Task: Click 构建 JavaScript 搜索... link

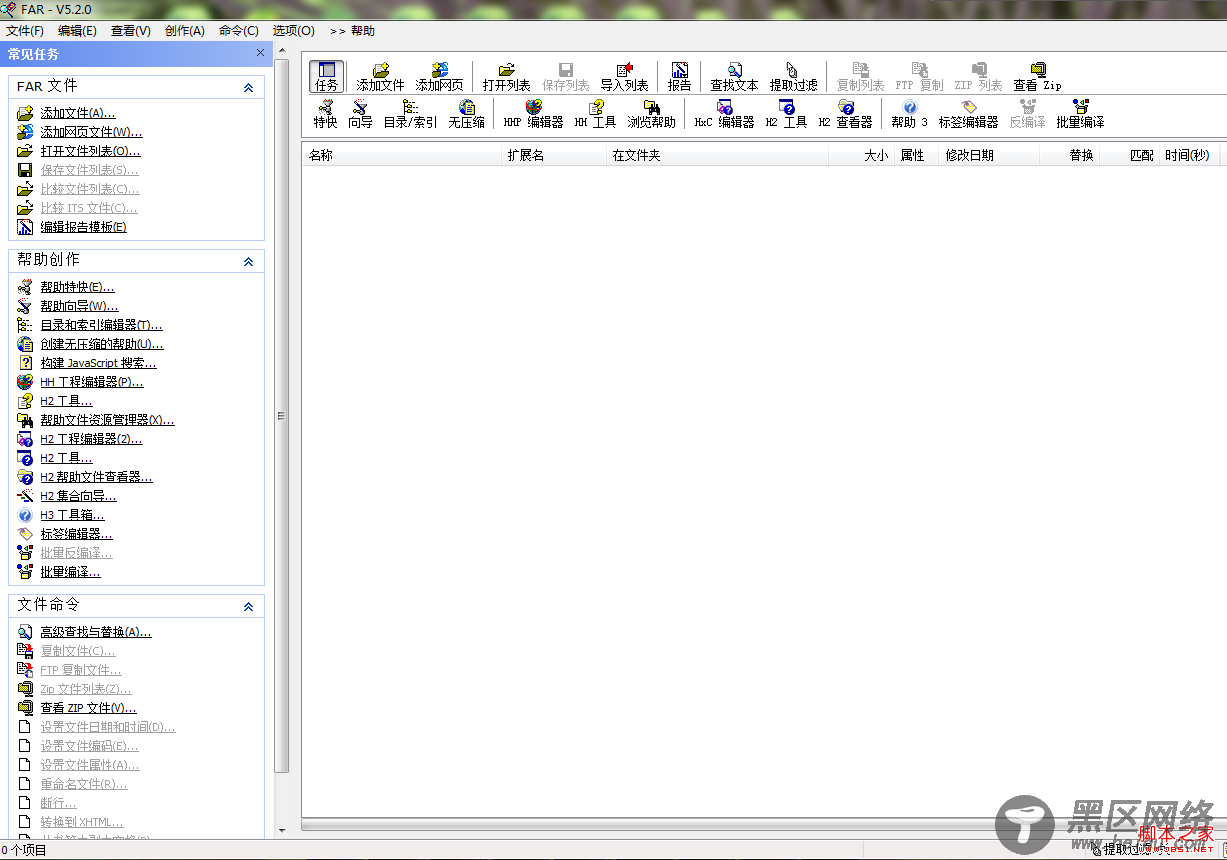Action: pyautogui.click(x=98, y=363)
